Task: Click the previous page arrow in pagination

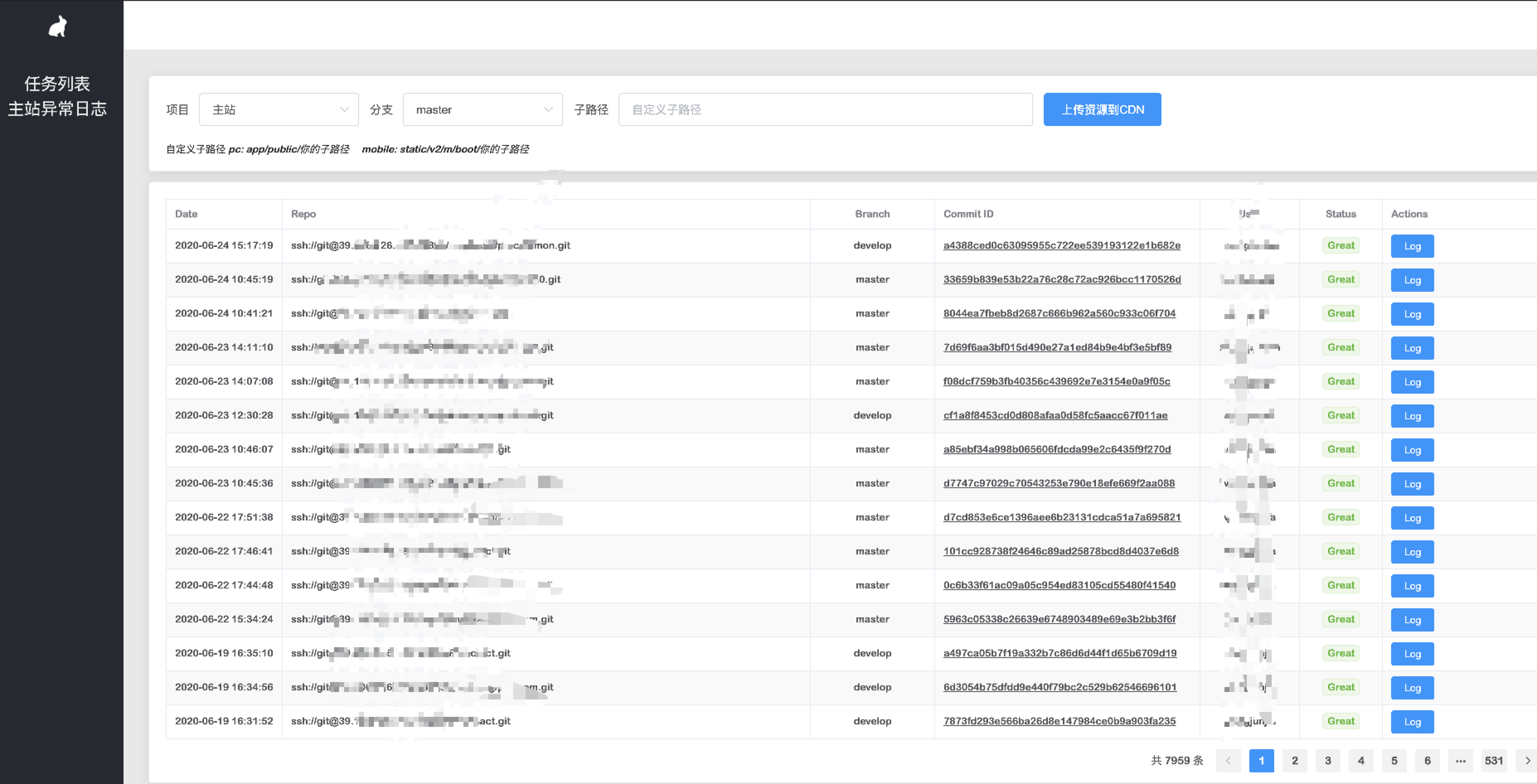Action: [1228, 761]
